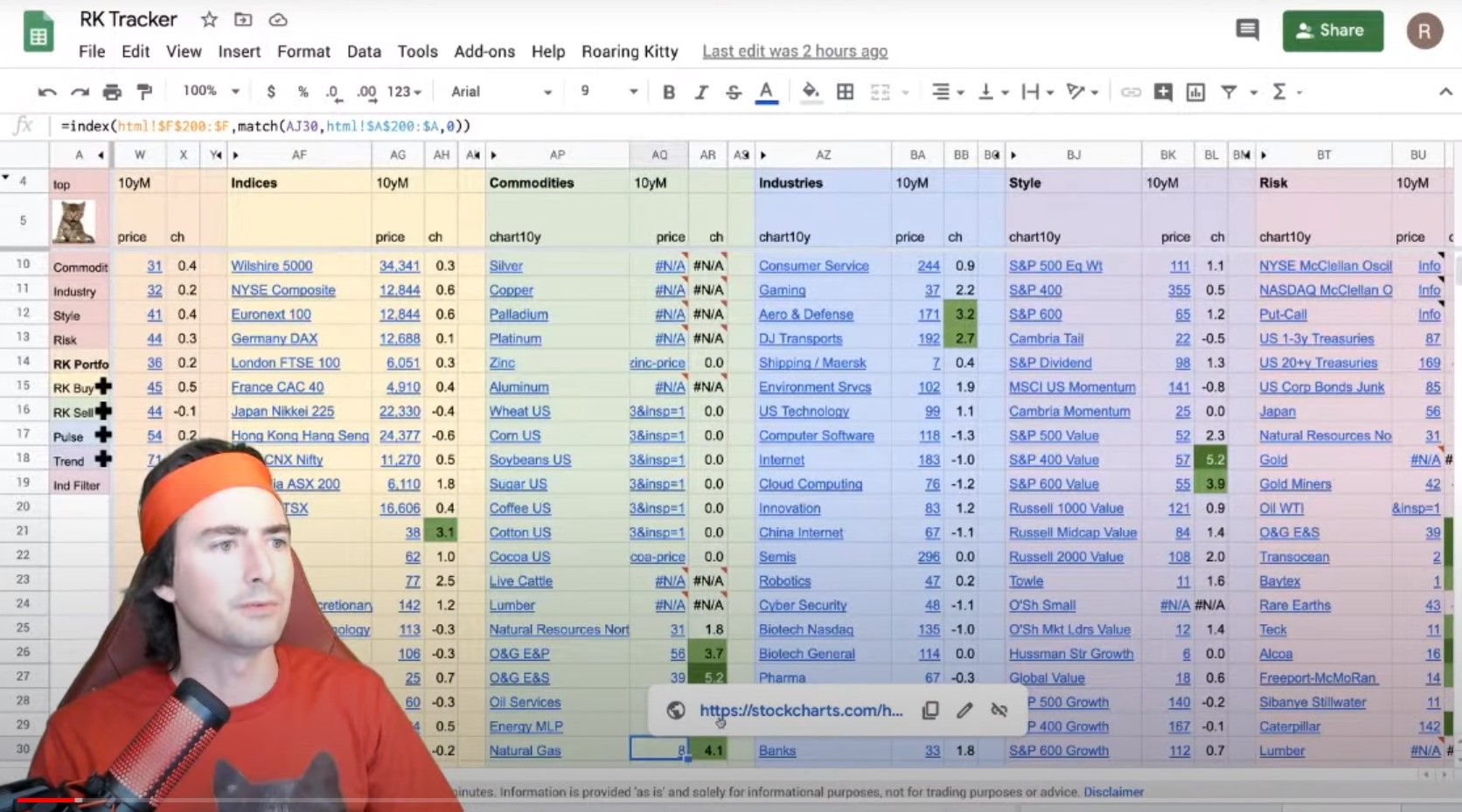The image size is (1462, 812).
Task: Open the Borders tool
Action: (845, 92)
